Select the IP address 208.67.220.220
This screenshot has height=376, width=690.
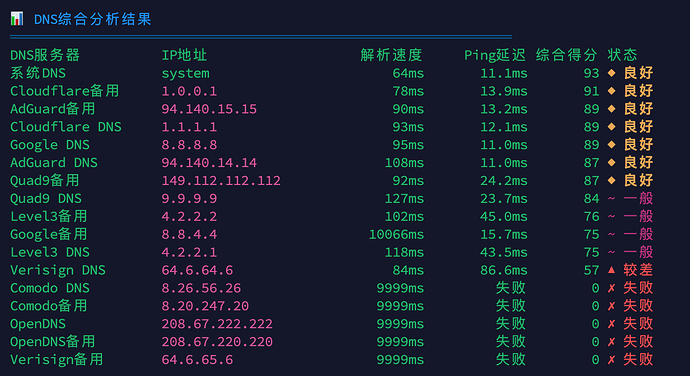point(217,342)
